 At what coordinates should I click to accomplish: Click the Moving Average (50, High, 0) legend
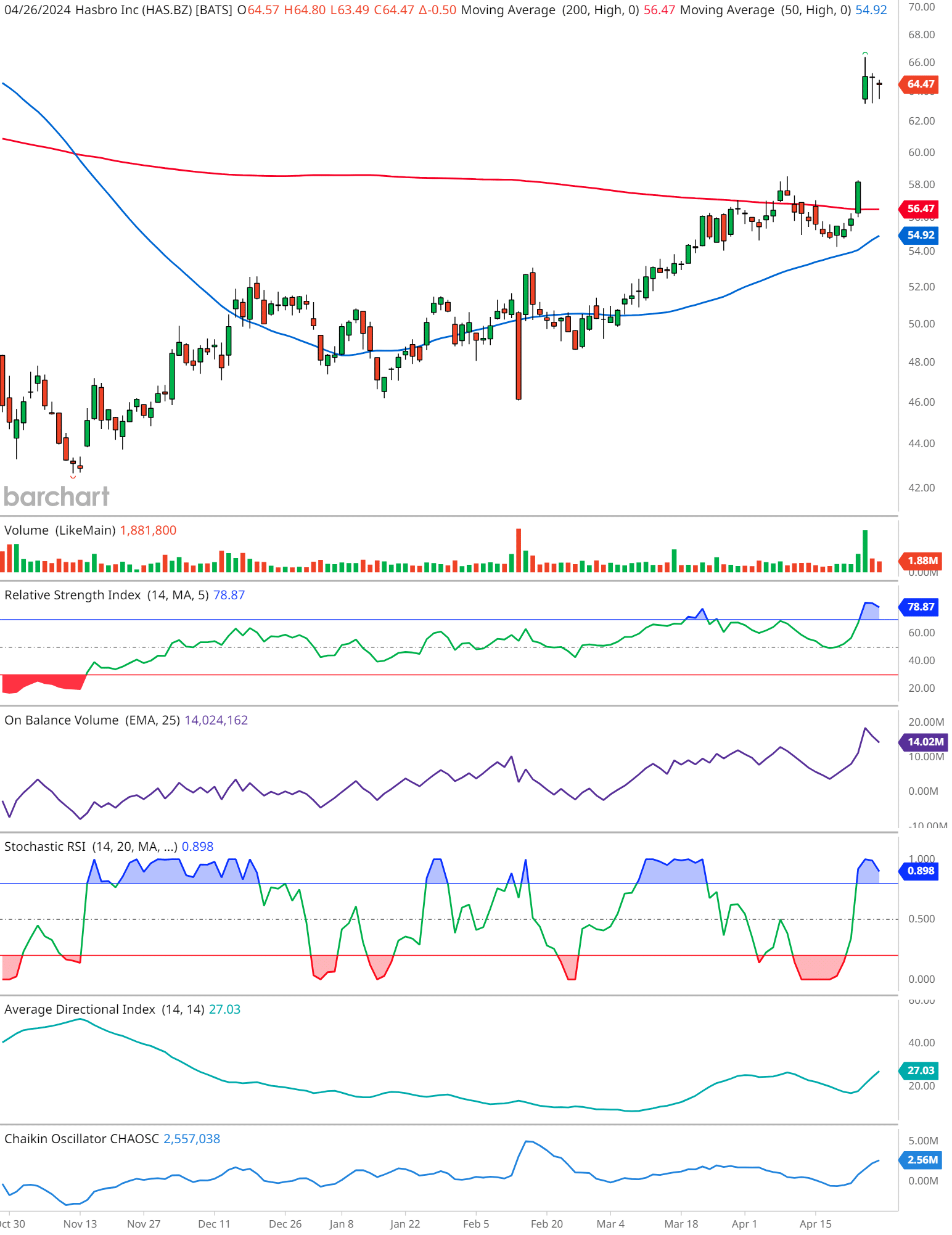(x=765, y=10)
